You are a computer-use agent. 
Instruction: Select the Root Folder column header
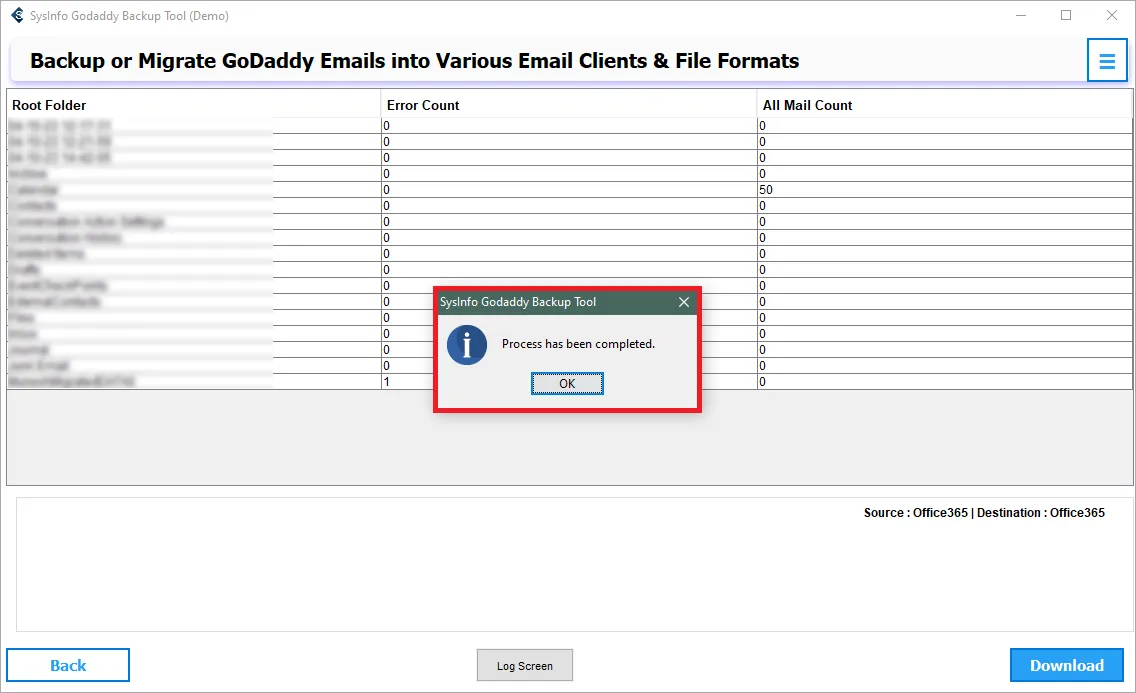click(193, 105)
